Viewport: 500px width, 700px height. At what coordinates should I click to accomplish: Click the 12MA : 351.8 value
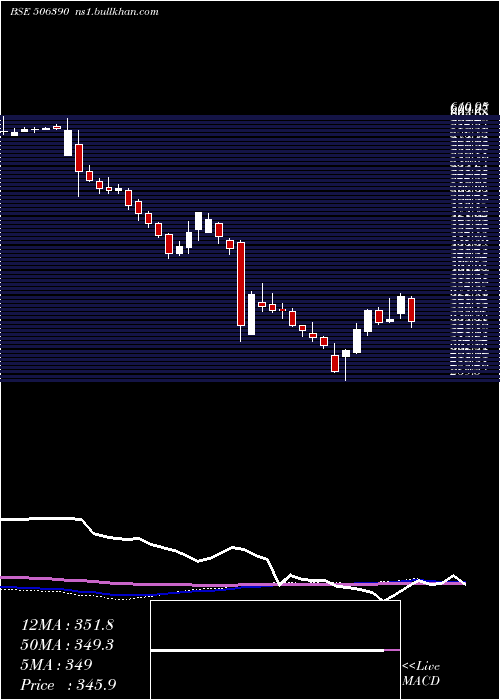67,625
